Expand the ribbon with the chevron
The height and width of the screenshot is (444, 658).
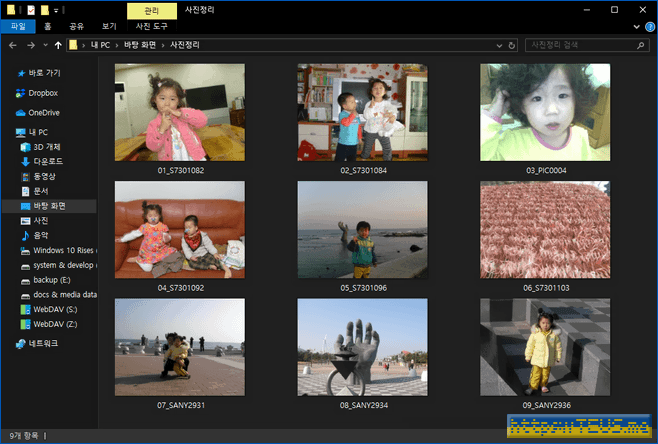637,27
